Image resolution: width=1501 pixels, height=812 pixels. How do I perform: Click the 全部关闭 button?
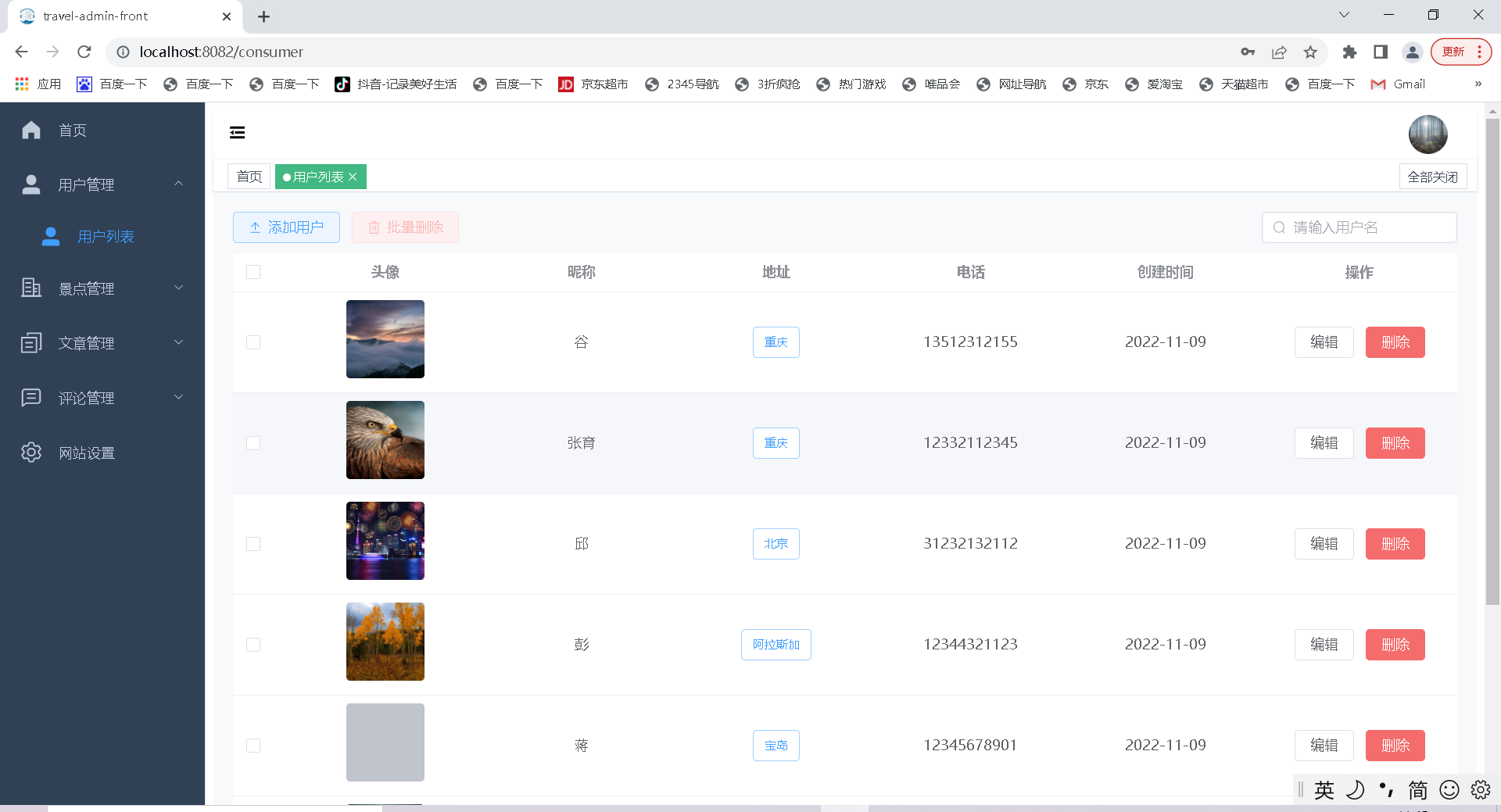point(1433,177)
